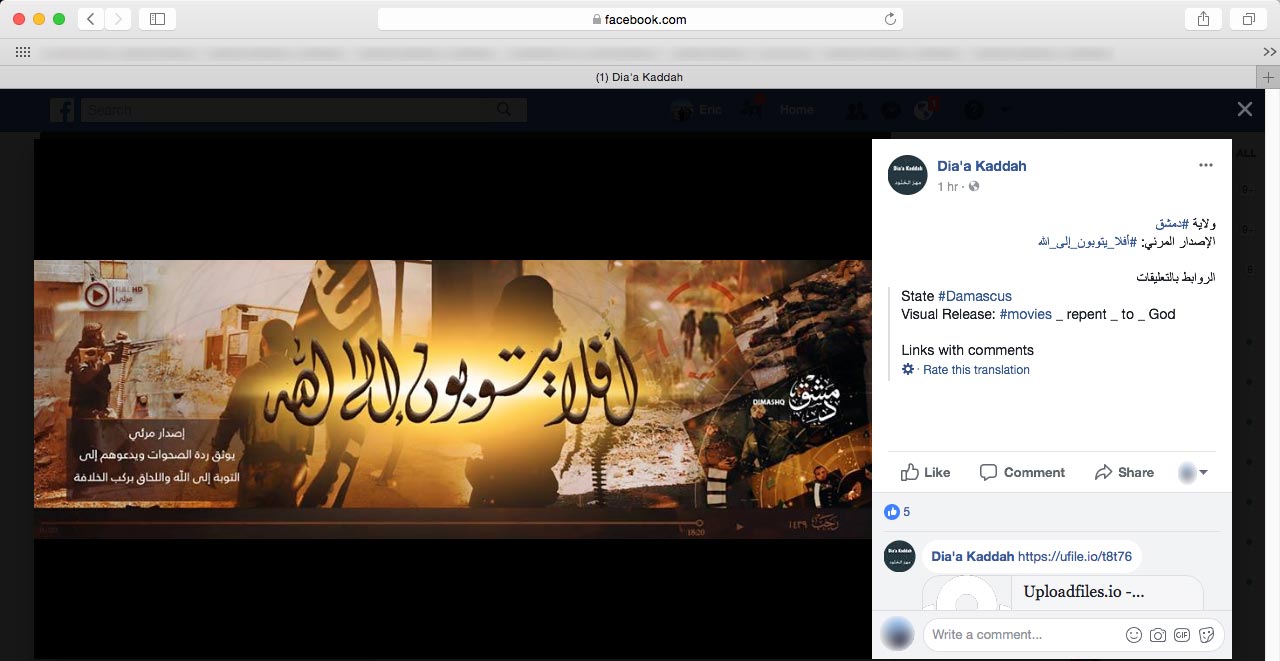The height and width of the screenshot is (661, 1280).
Task: Close the photo viewer overlay
Action: (1244, 109)
